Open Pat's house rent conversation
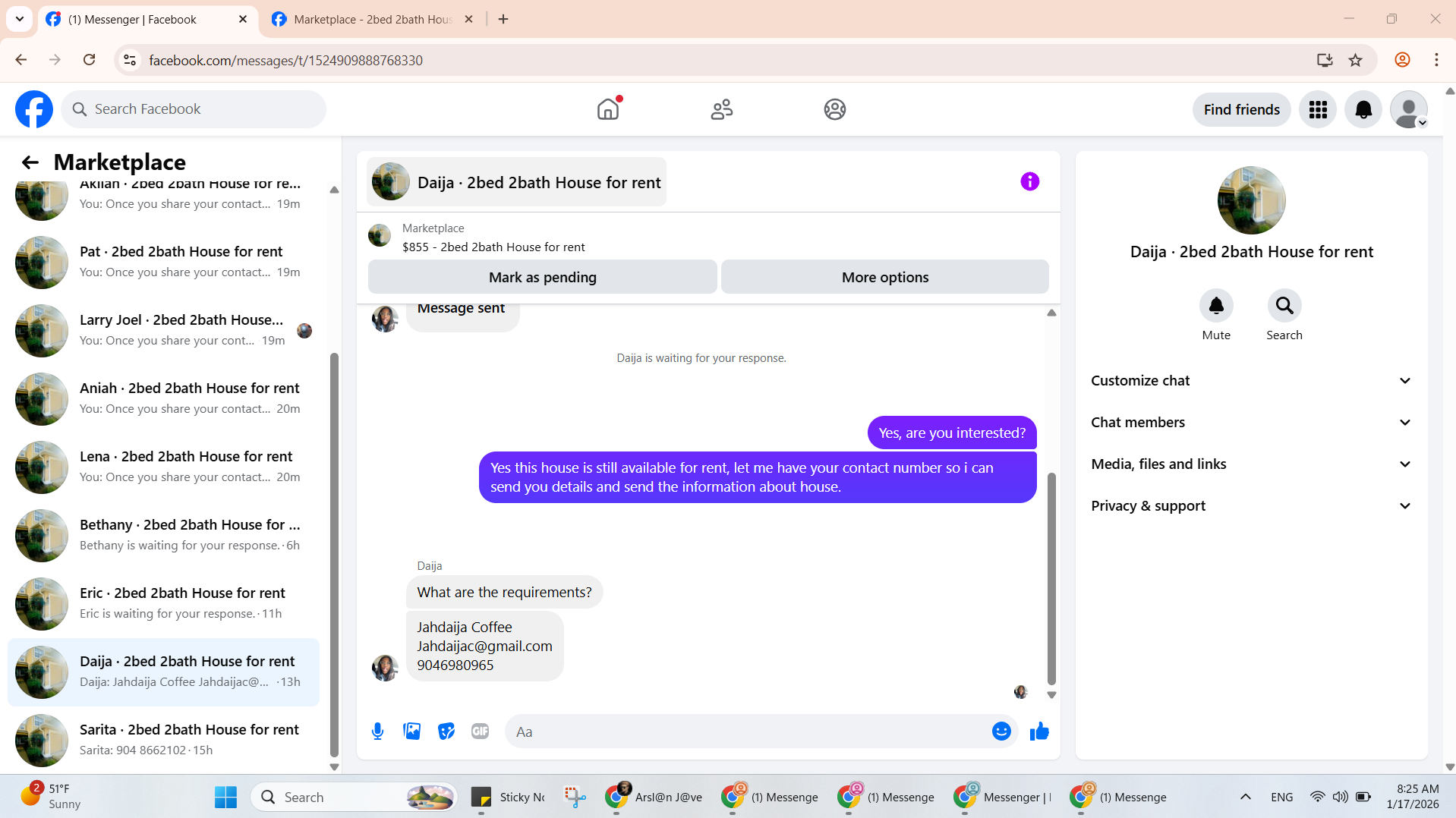The image size is (1456, 818). (163, 262)
